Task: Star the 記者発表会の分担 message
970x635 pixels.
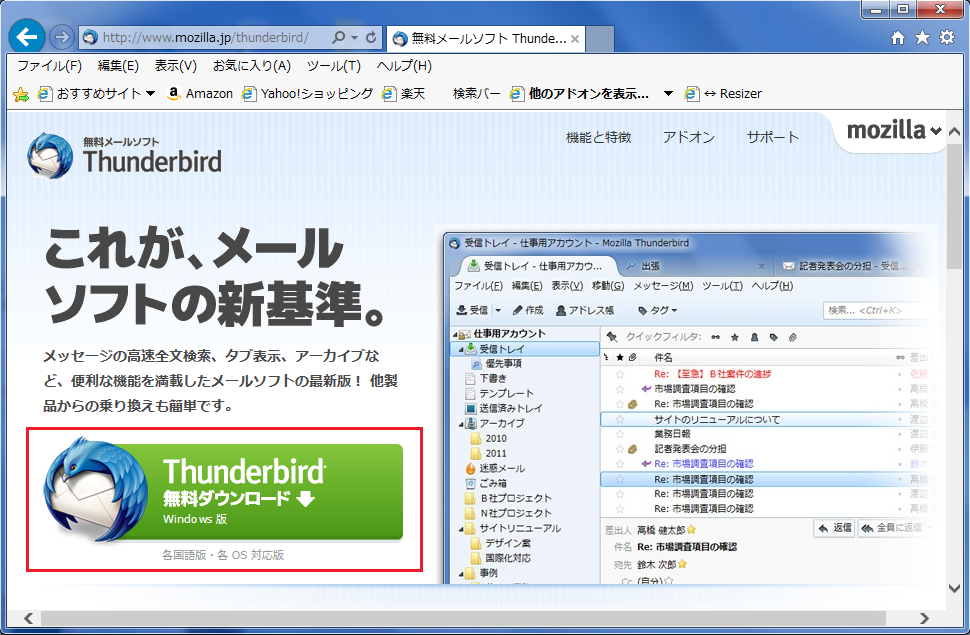Action: point(620,449)
